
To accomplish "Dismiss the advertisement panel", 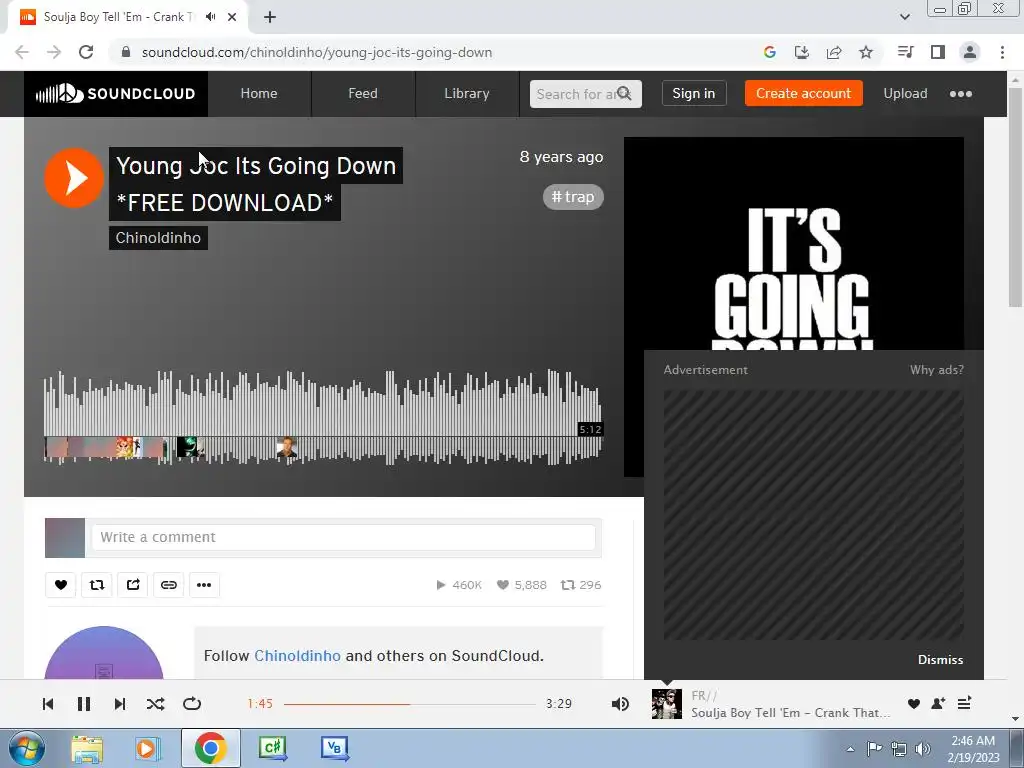I will (x=940, y=660).
